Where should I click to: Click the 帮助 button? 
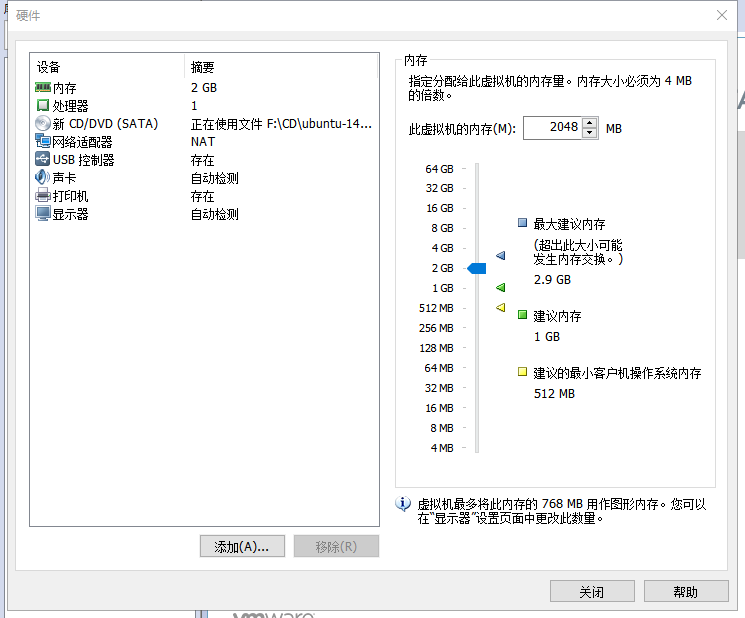pyautogui.click(x=686, y=591)
